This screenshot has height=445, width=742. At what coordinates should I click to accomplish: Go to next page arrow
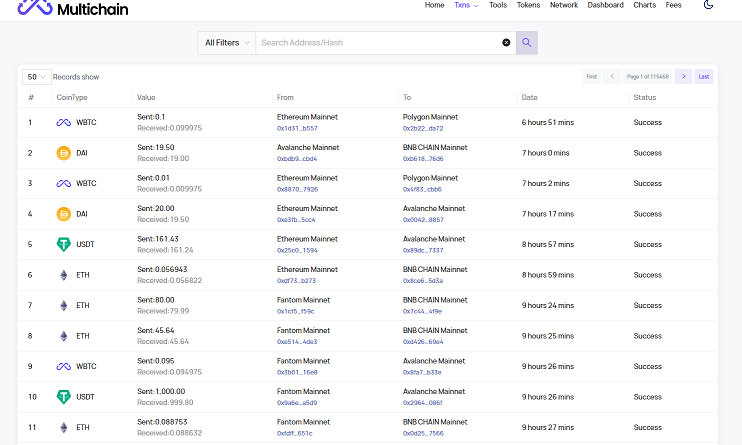click(683, 77)
